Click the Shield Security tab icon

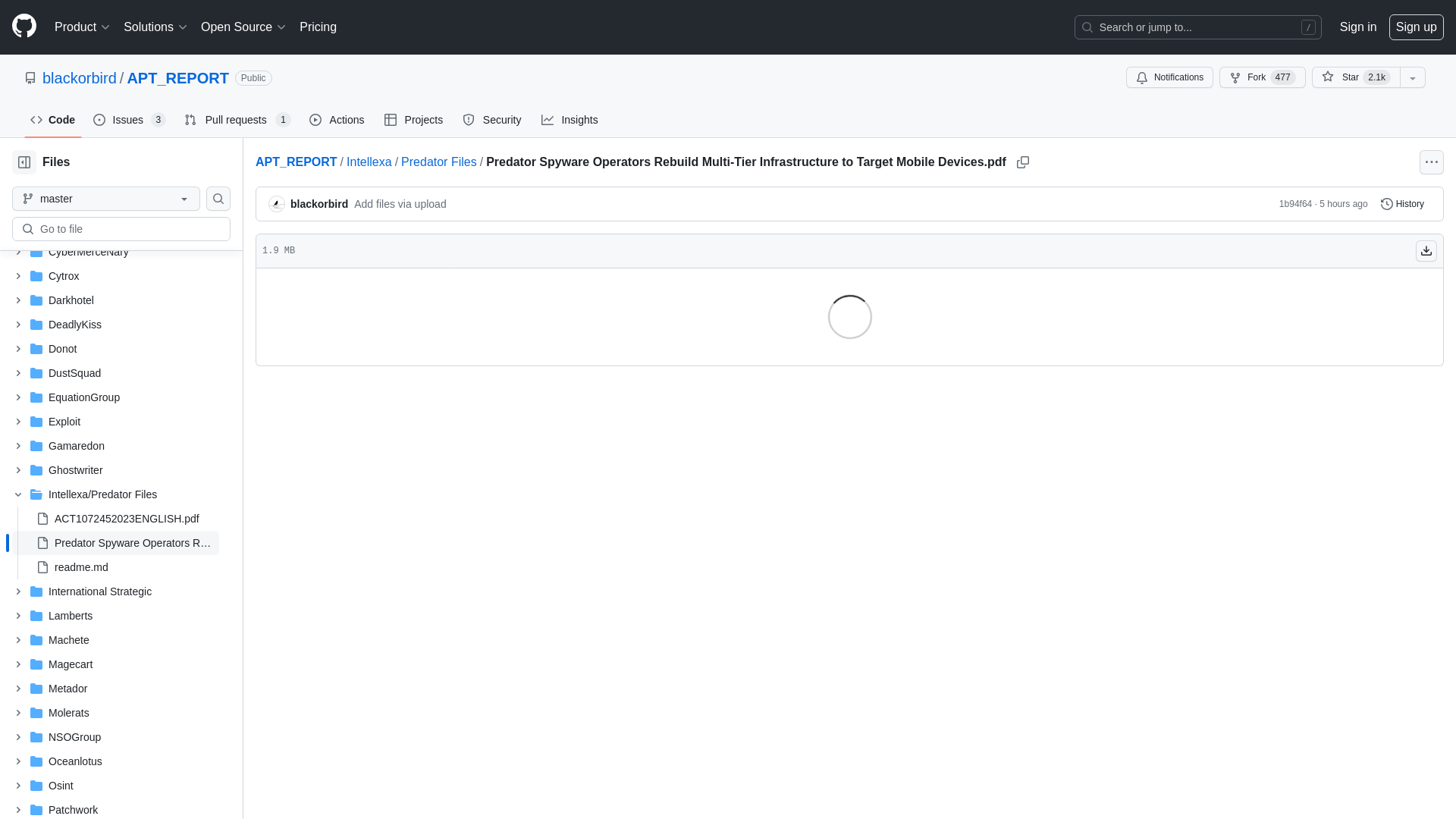click(468, 120)
